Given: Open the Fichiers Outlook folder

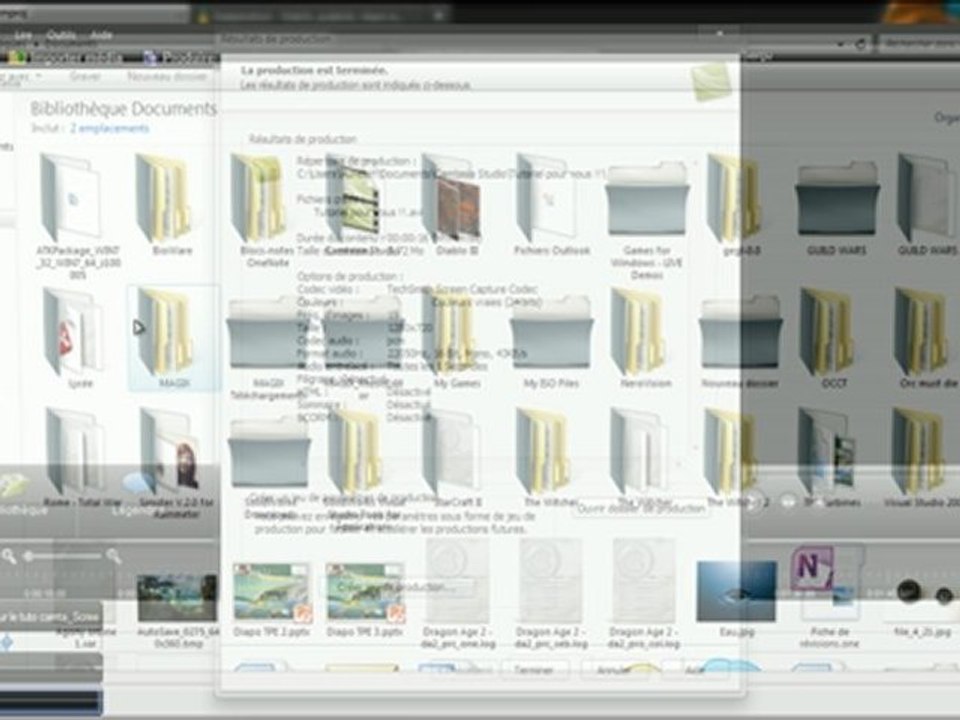Looking at the screenshot, I should [551, 205].
